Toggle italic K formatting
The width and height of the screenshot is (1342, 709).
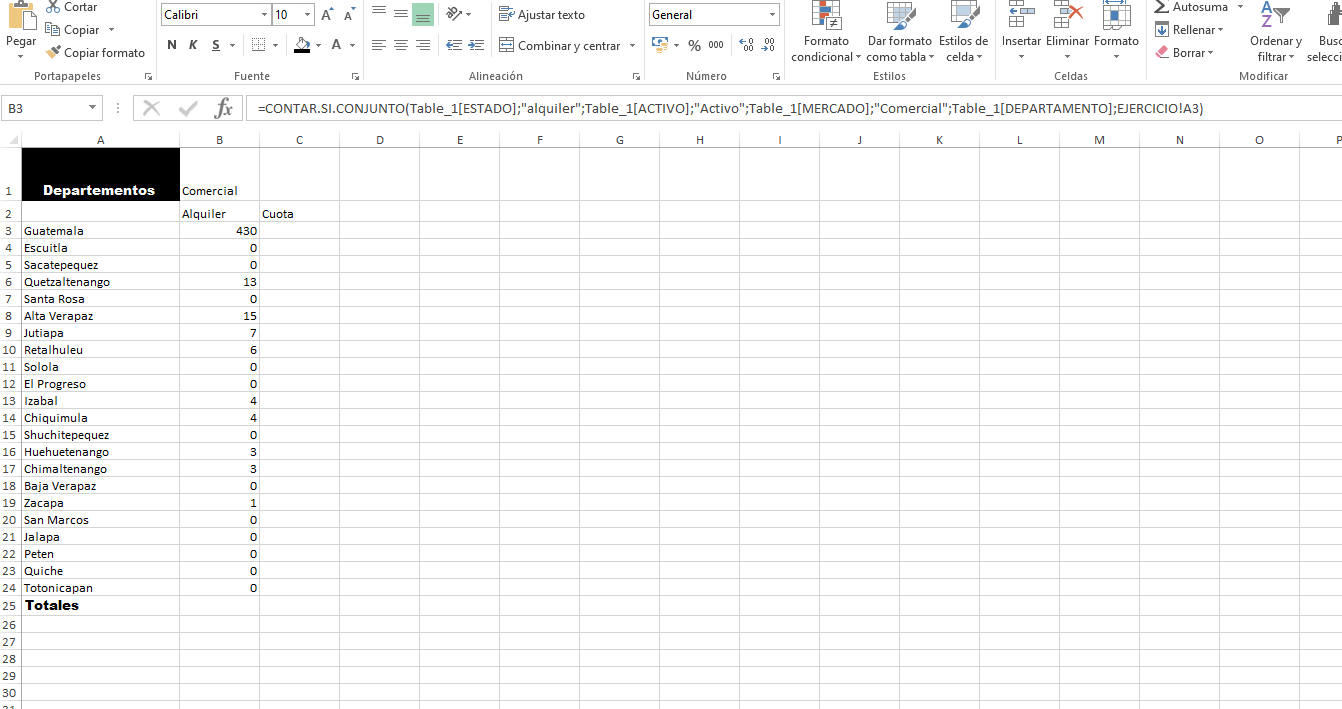193,45
